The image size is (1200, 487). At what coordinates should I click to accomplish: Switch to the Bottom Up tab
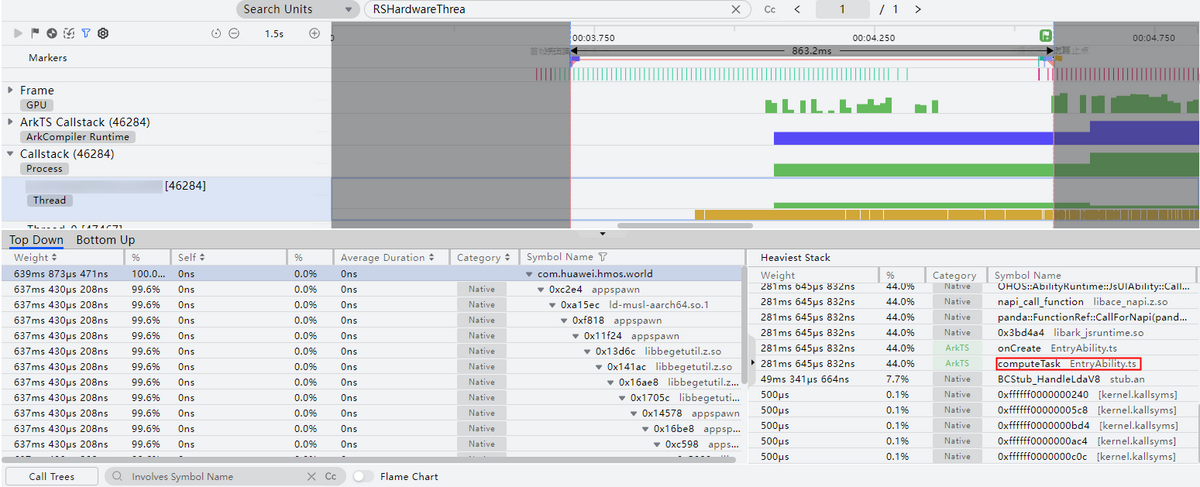pyautogui.click(x=106, y=240)
